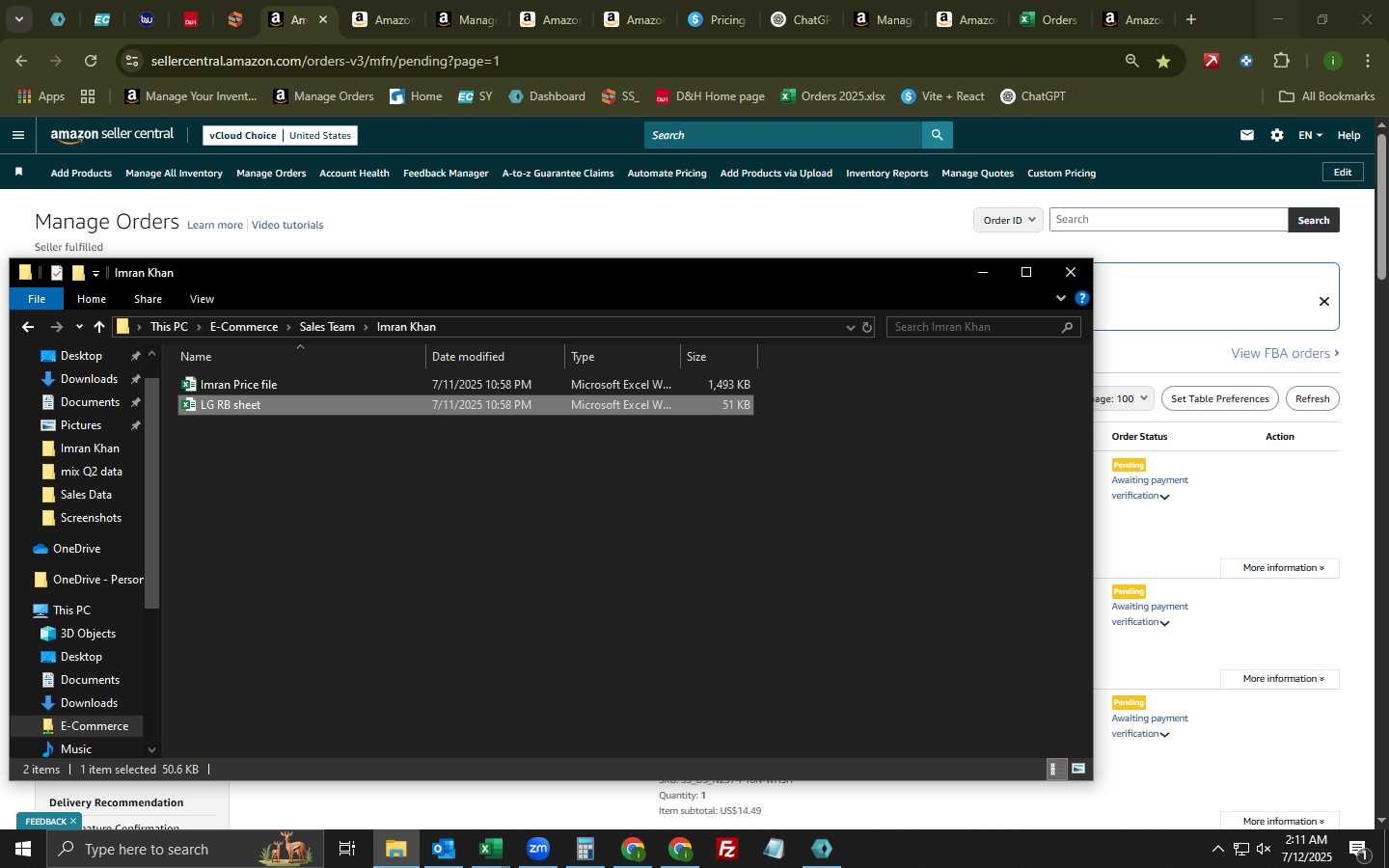
Task: Switch to the Share ribbon tab
Action: [148, 299]
